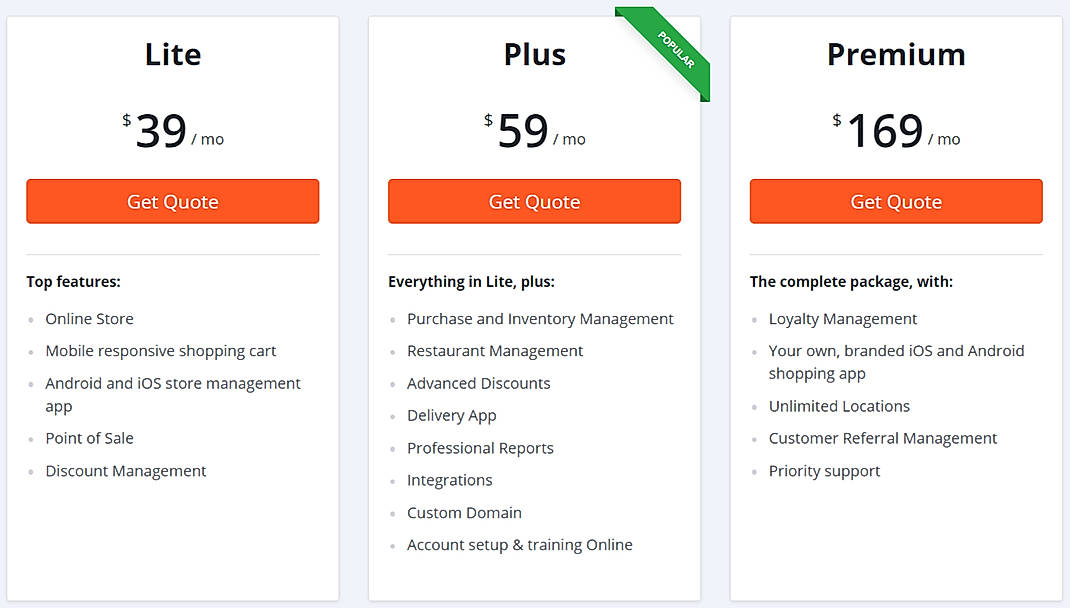
Task: Click the Get Quote button under Lite
Action: coord(172,201)
